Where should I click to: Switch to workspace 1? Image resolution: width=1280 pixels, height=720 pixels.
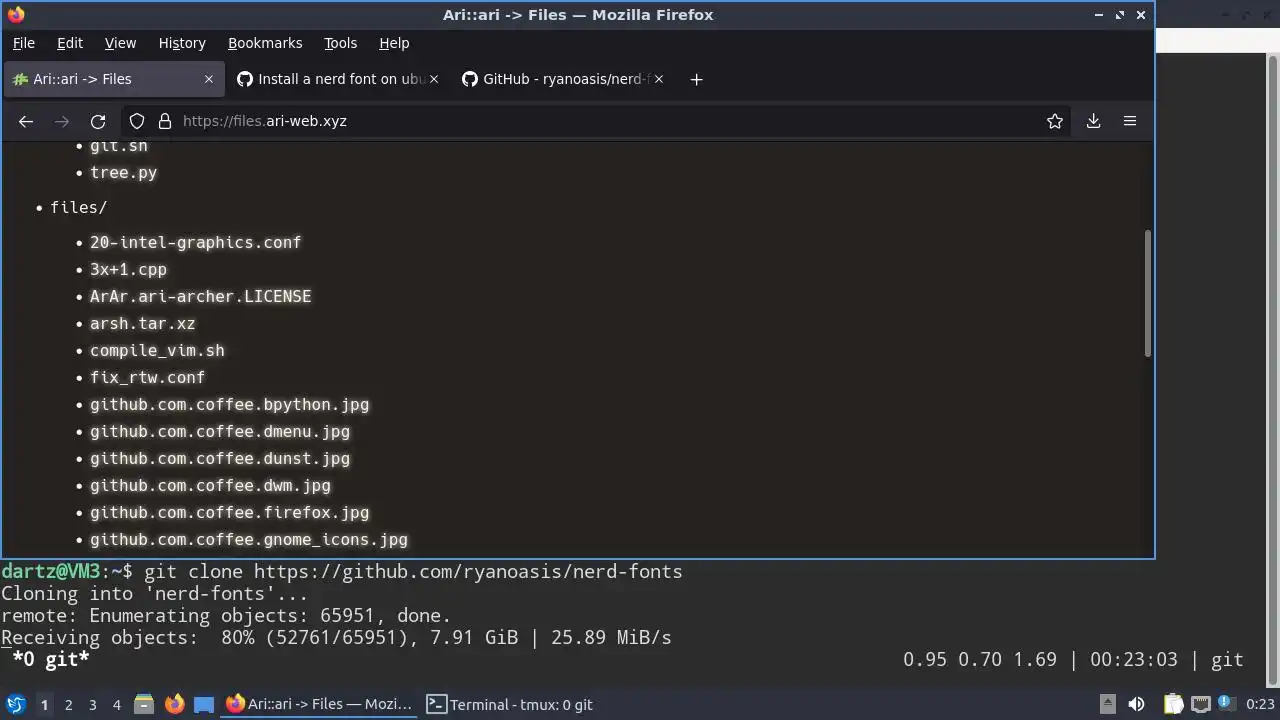pos(44,705)
